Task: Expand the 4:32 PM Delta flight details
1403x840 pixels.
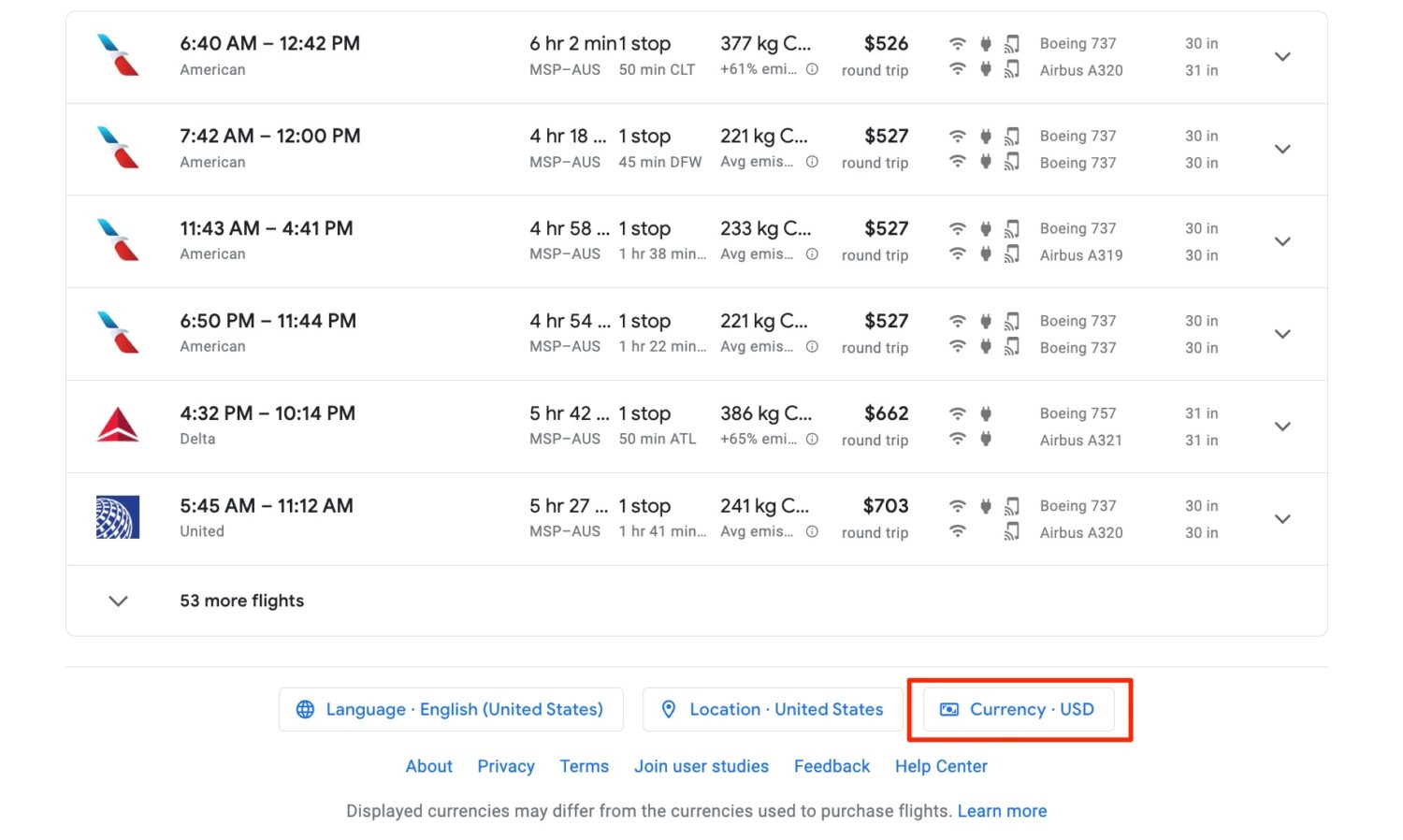Action: [1282, 427]
